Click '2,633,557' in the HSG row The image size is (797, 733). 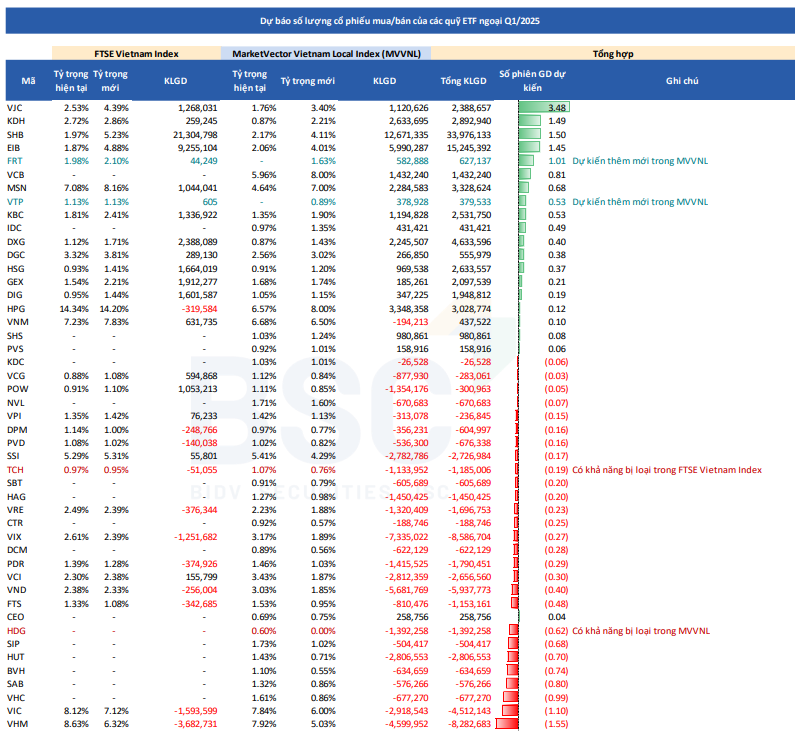[x=470, y=269]
